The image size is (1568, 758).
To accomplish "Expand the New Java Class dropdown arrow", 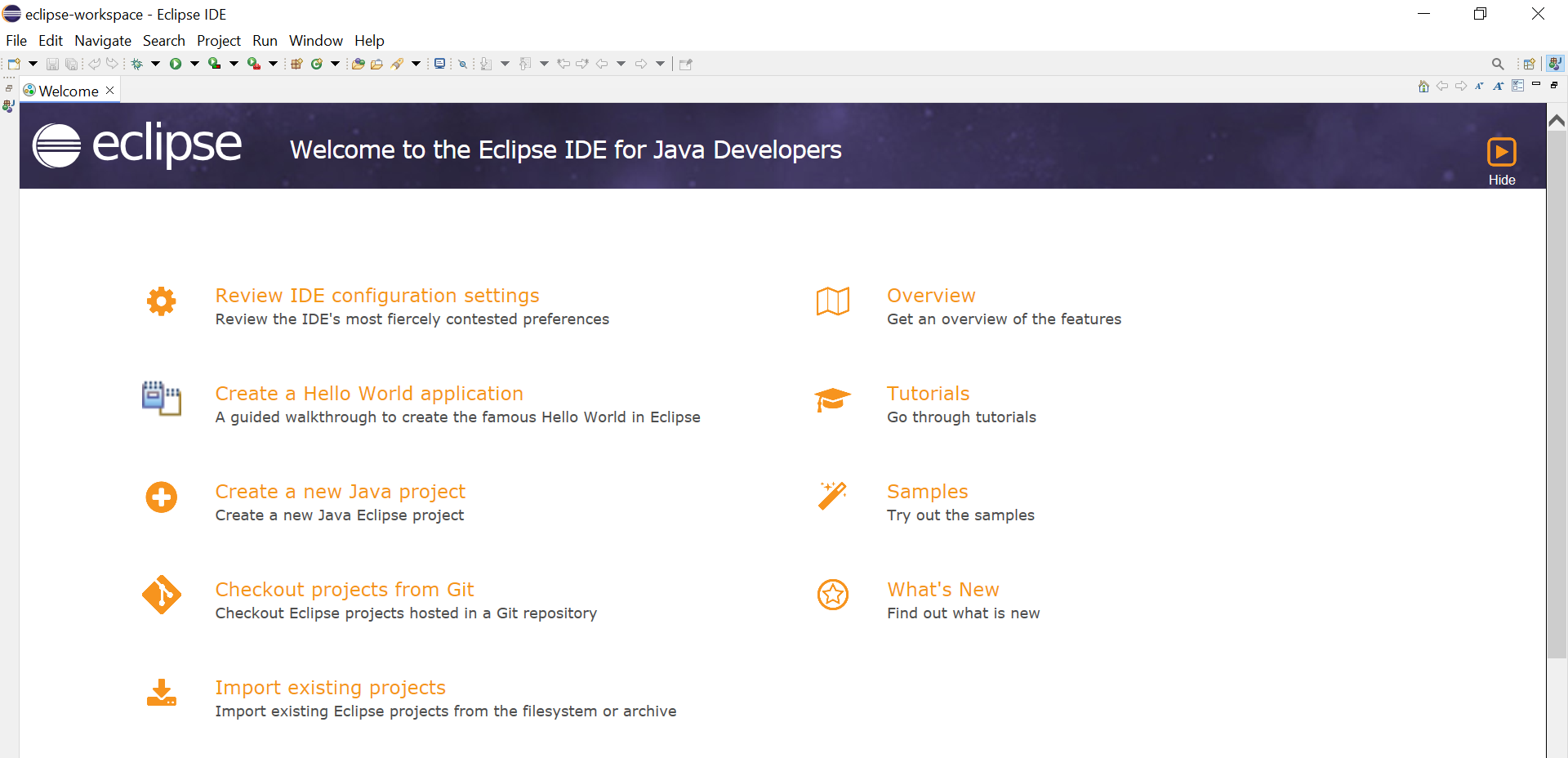I will 335,64.
